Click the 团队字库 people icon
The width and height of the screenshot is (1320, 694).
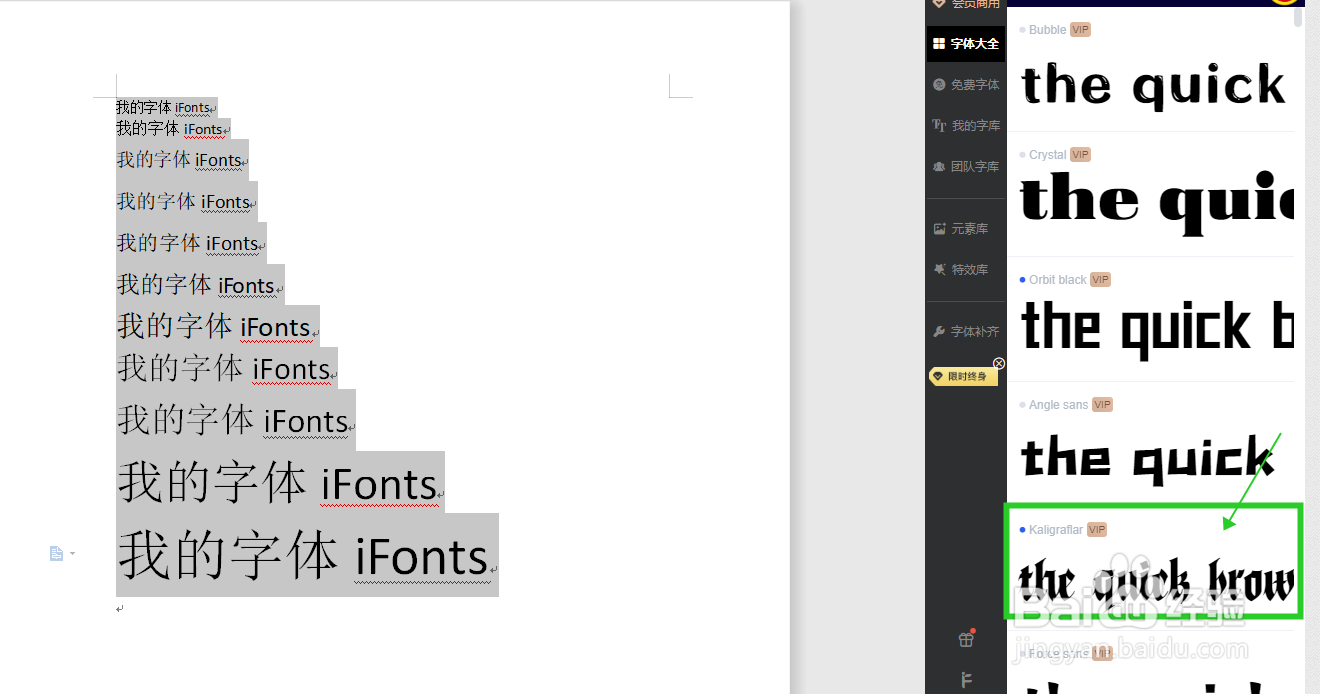pyautogui.click(x=939, y=167)
